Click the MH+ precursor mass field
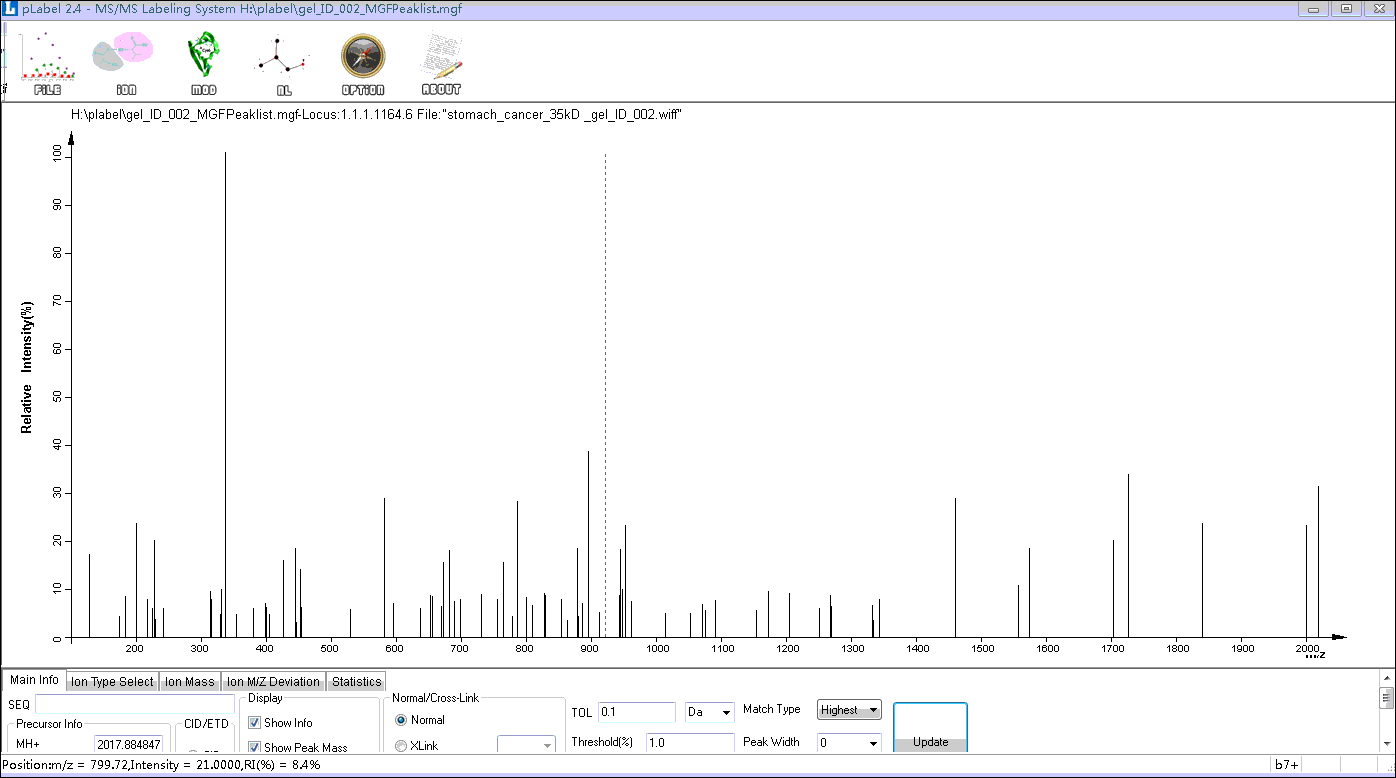 coord(129,745)
